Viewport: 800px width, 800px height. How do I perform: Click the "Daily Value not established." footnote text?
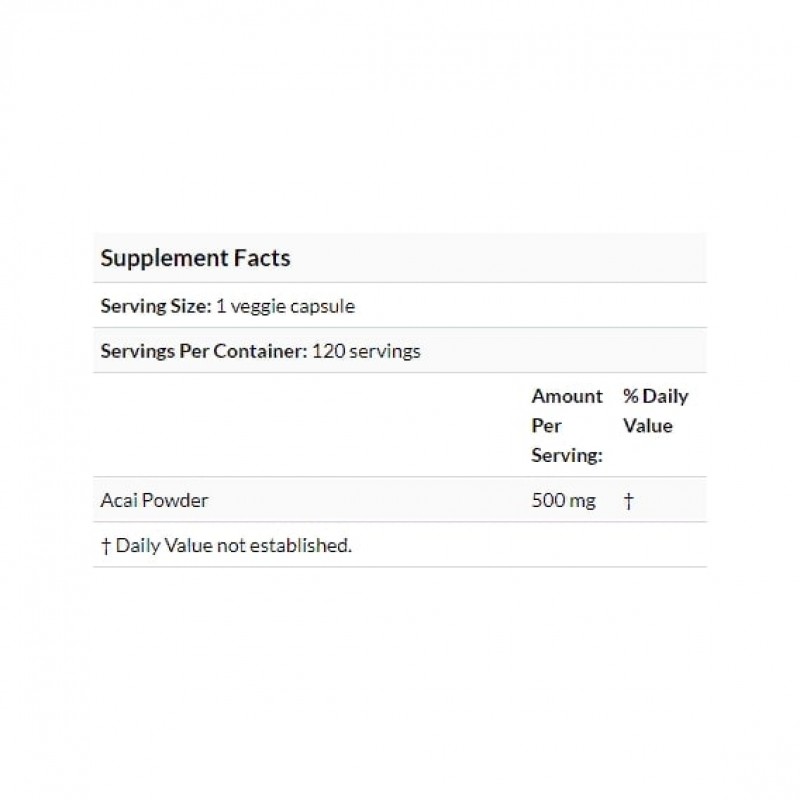pyautogui.click(x=234, y=545)
